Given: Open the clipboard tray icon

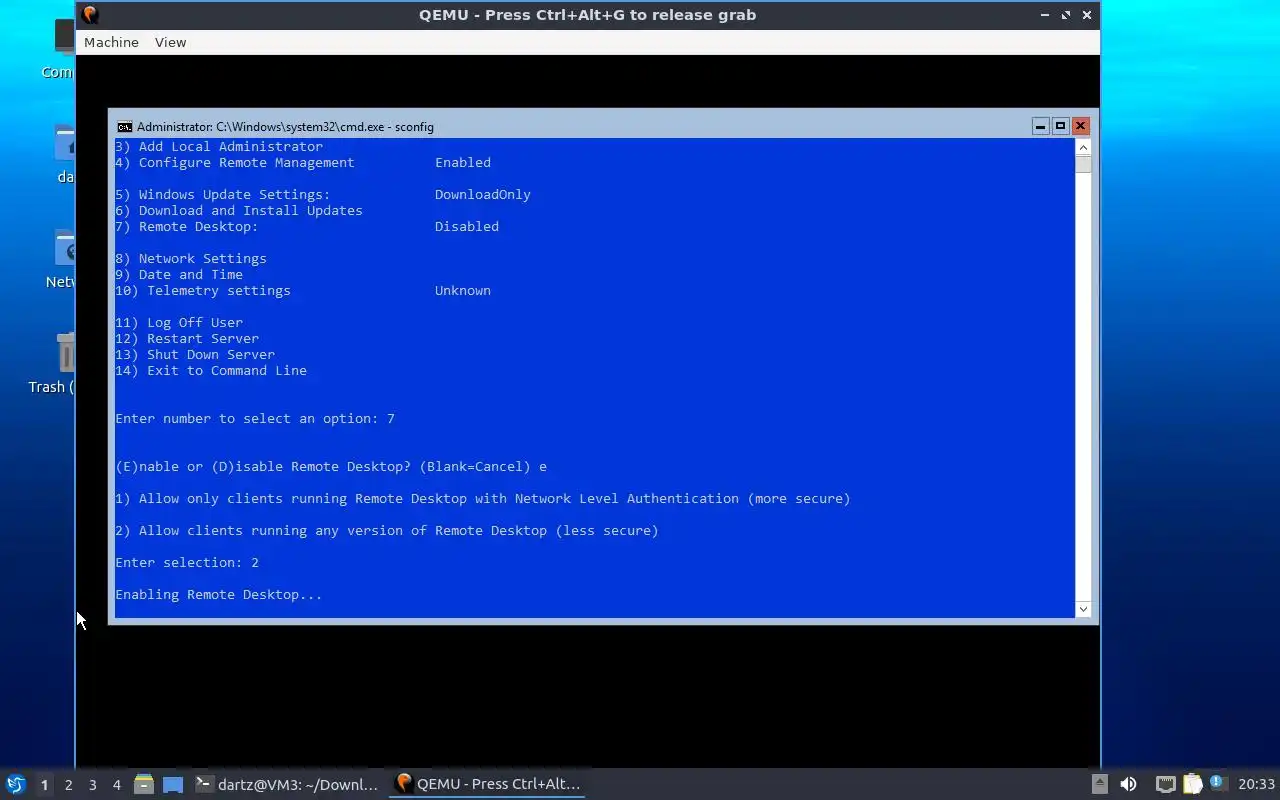Looking at the screenshot, I should click(x=1192, y=784).
